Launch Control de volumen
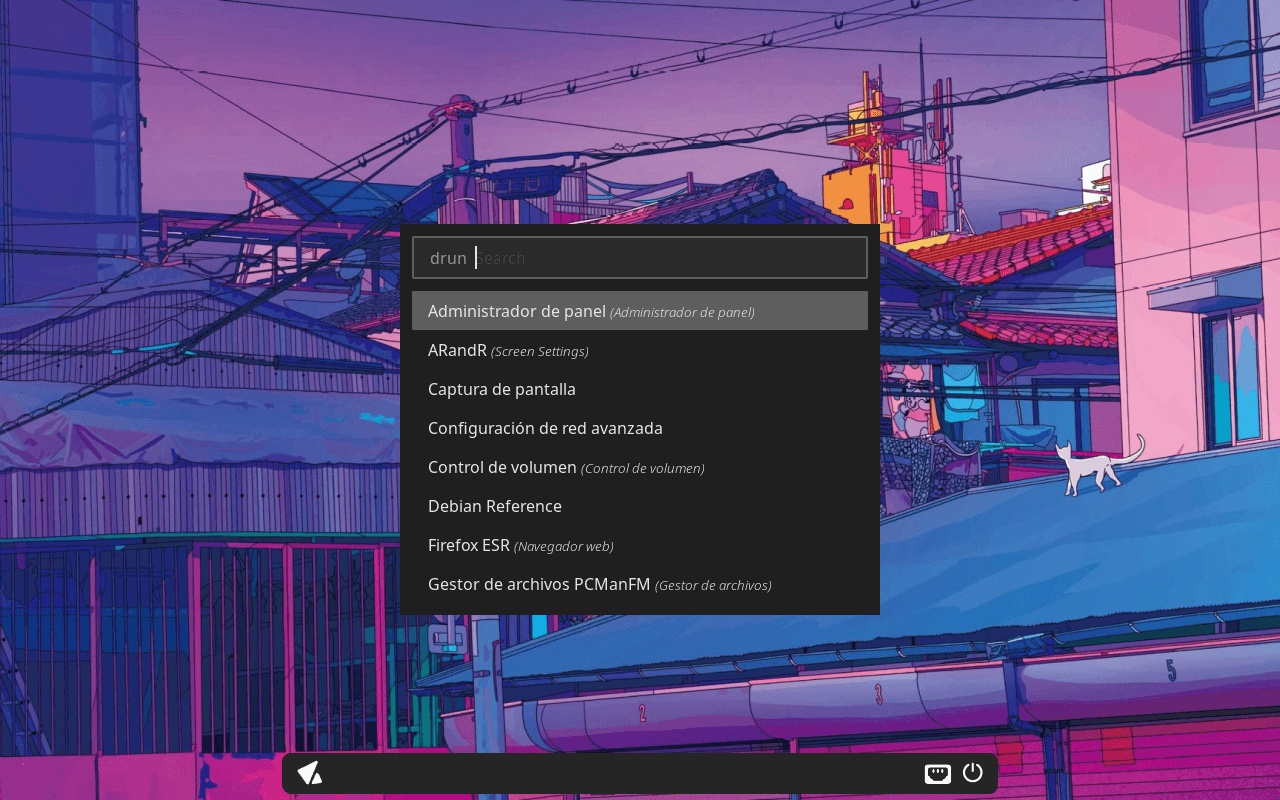This screenshot has height=800, width=1280. tap(502, 467)
